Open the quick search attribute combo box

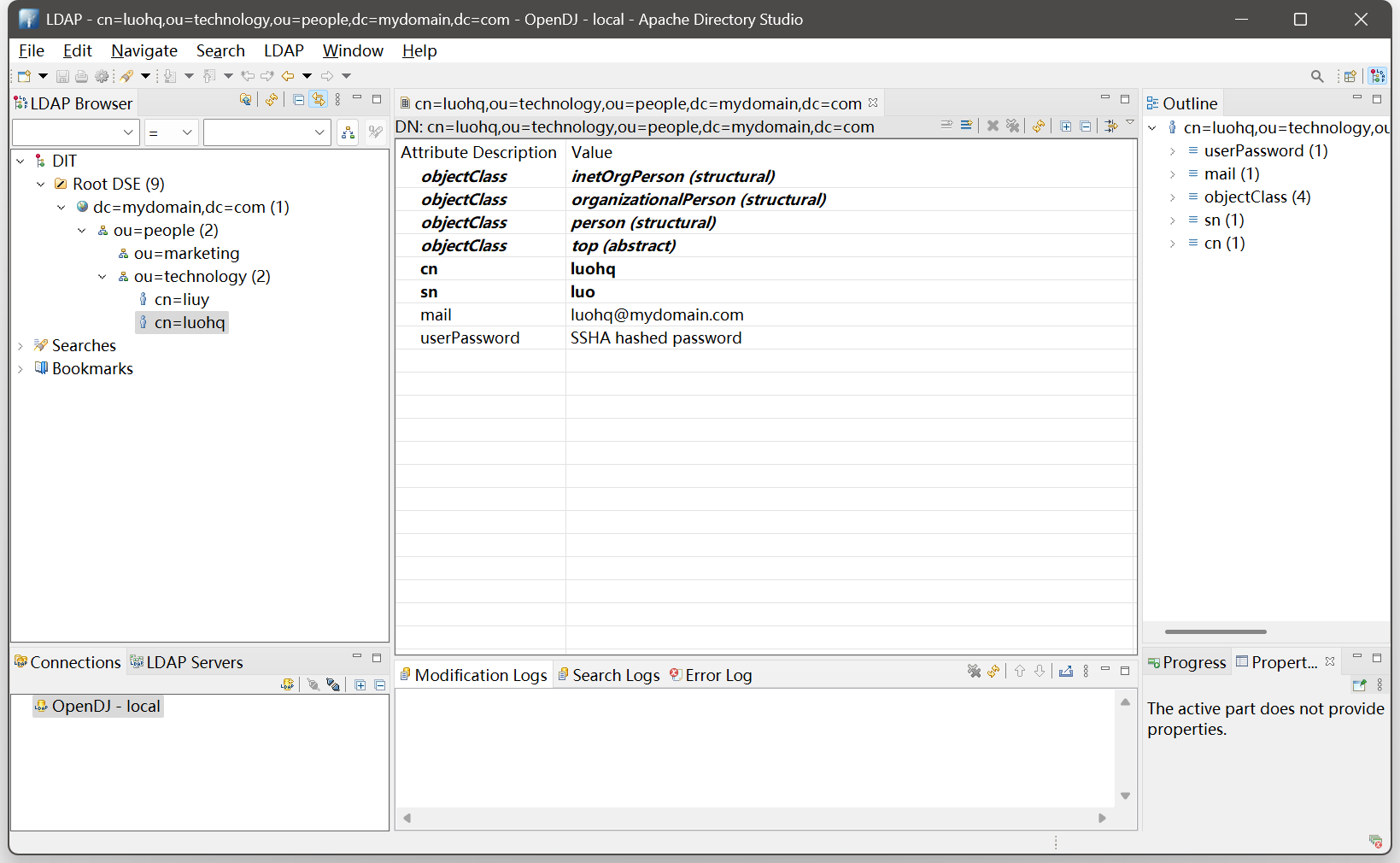(x=75, y=132)
